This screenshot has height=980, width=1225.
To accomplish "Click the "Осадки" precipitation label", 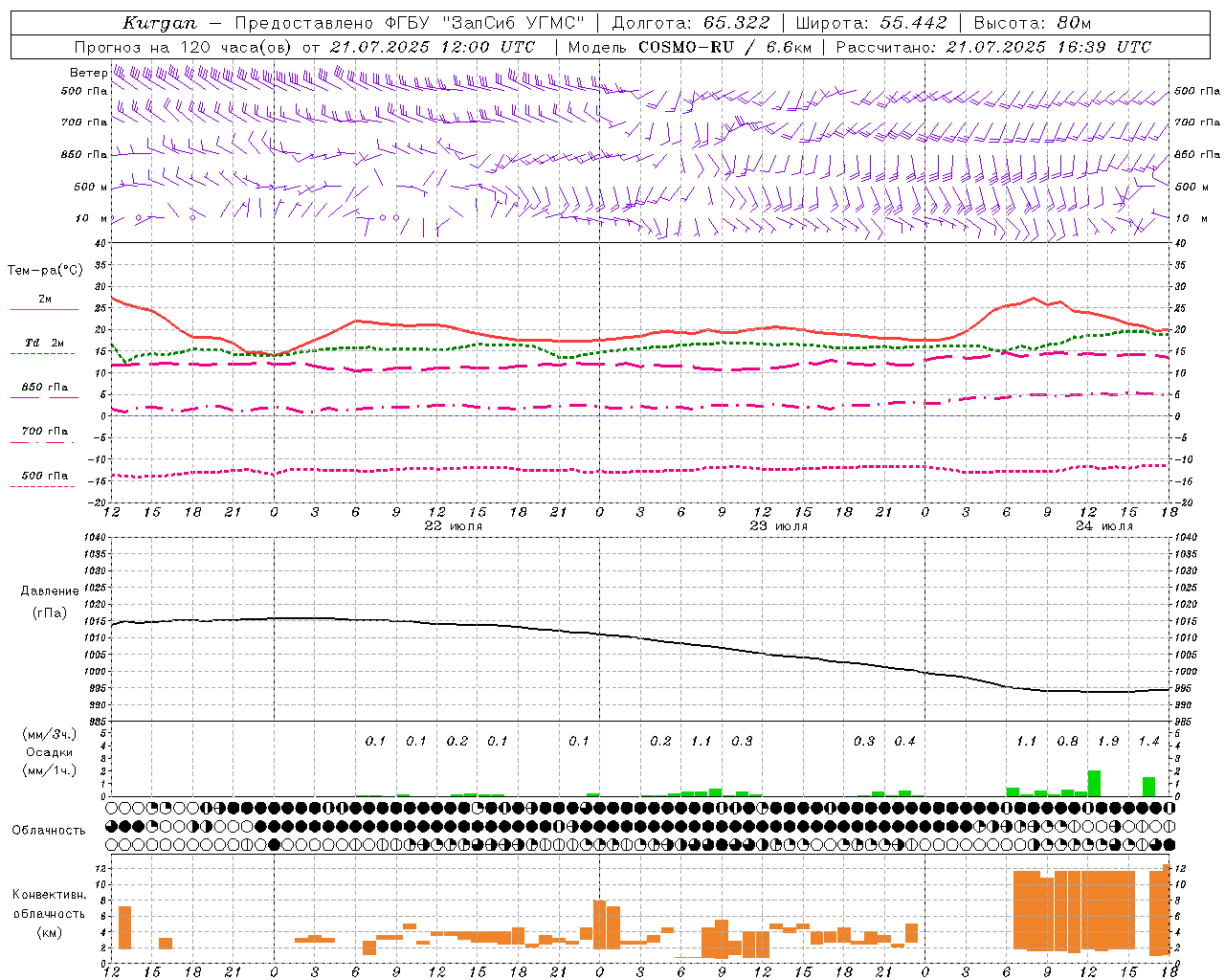I will (50, 752).
